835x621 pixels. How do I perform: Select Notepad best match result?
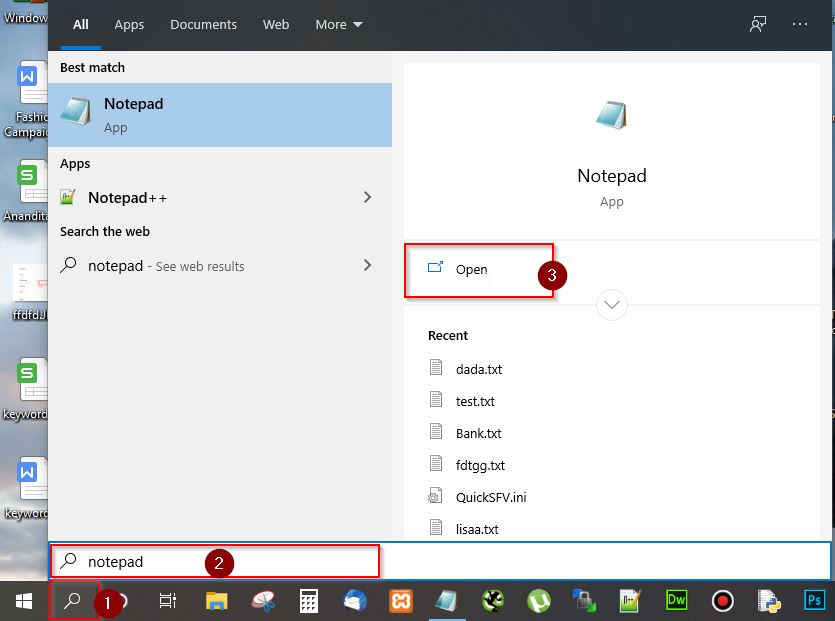tap(220, 115)
